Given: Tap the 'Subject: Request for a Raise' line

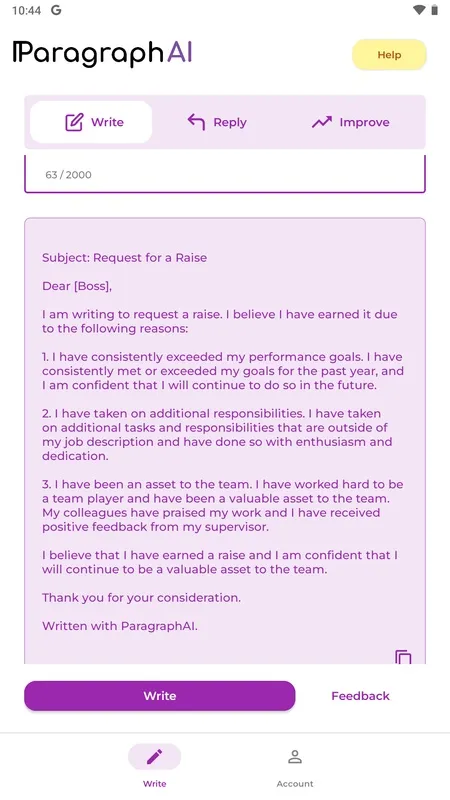Looking at the screenshot, I should click(124, 258).
